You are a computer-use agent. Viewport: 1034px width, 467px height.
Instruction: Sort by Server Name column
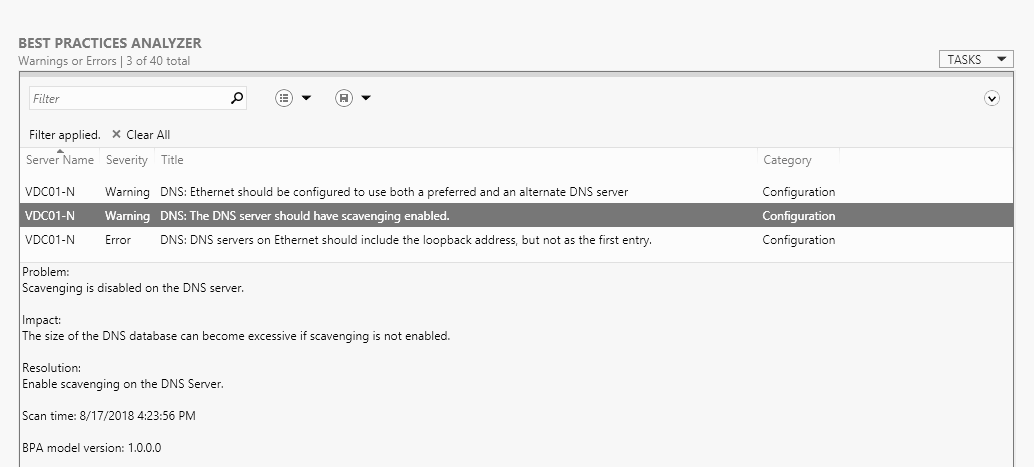point(60,160)
